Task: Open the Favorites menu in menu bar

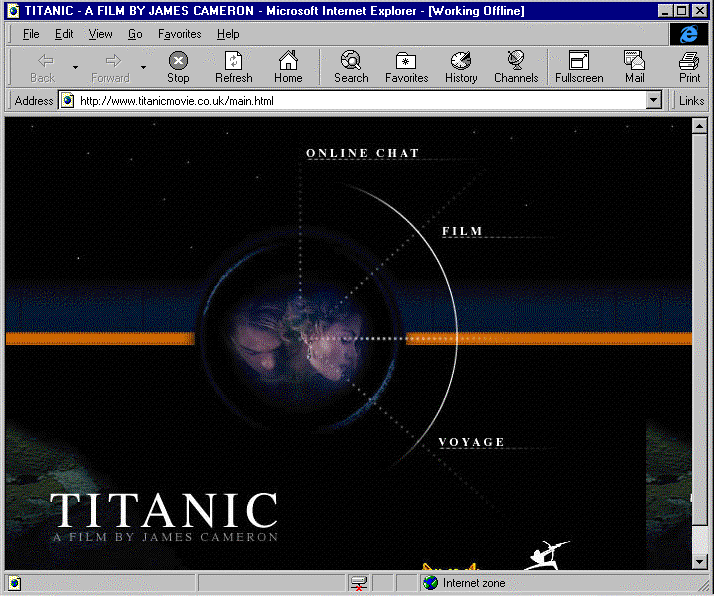Action: coord(180,34)
